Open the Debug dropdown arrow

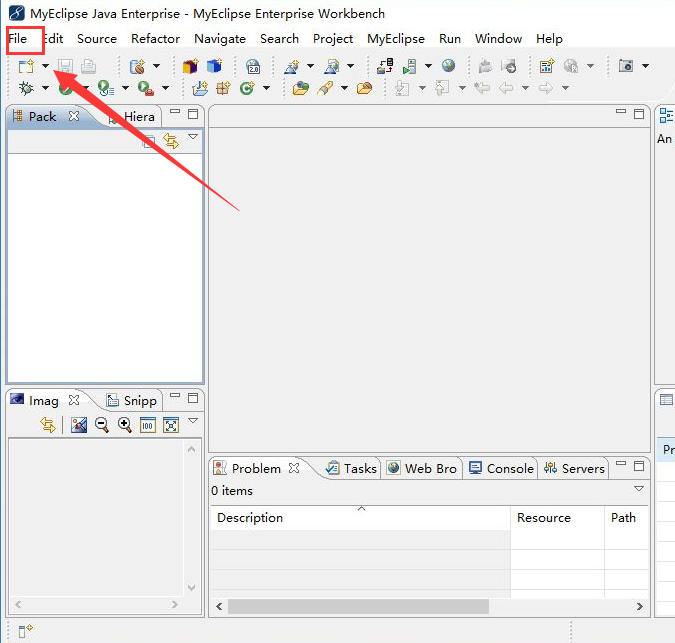45,88
